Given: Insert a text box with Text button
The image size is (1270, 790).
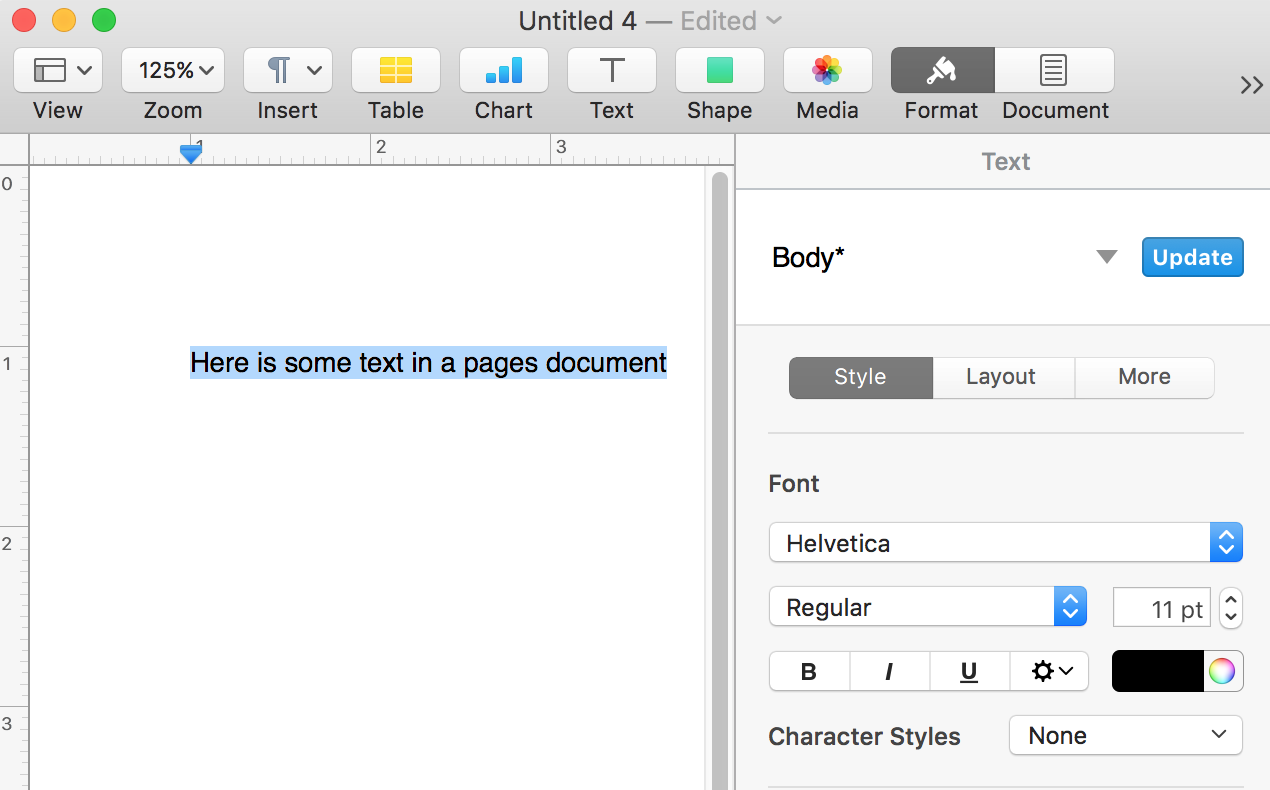Looking at the screenshot, I should click(612, 70).
